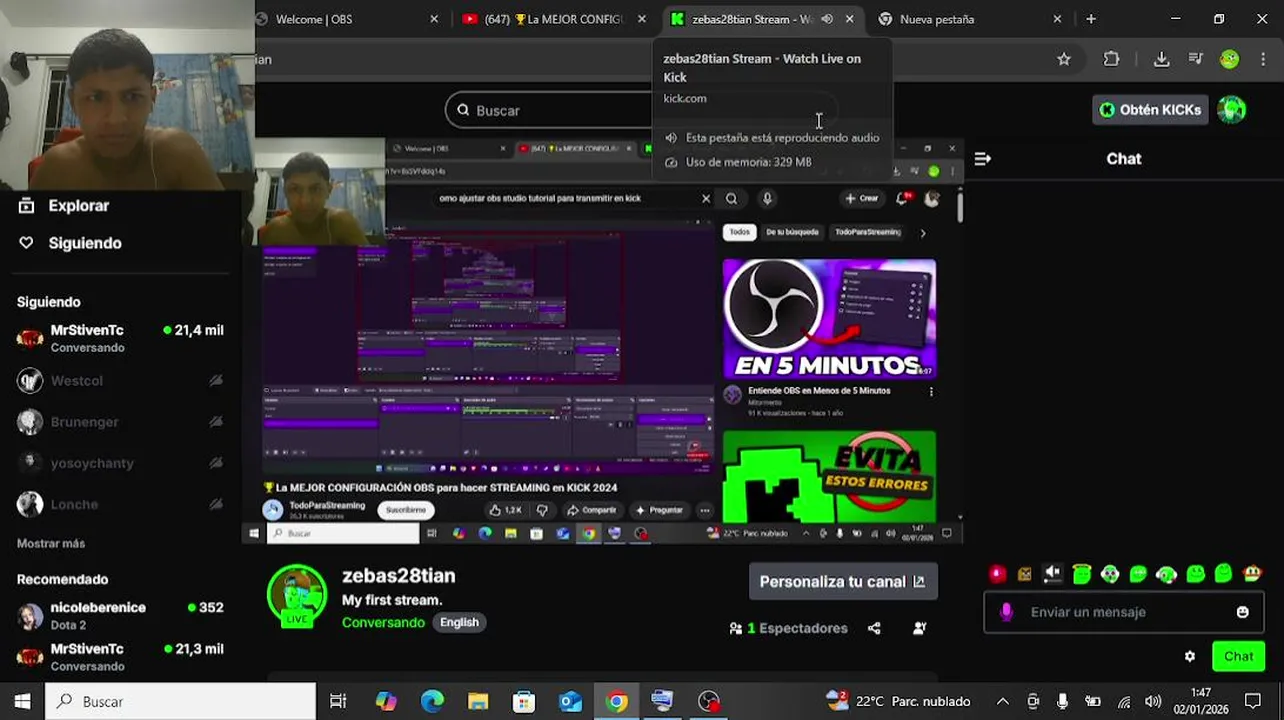This screenshot has height=720, width=1284.
Task: Open Chrome downloads icon
Action: [x=1161, y=59]
